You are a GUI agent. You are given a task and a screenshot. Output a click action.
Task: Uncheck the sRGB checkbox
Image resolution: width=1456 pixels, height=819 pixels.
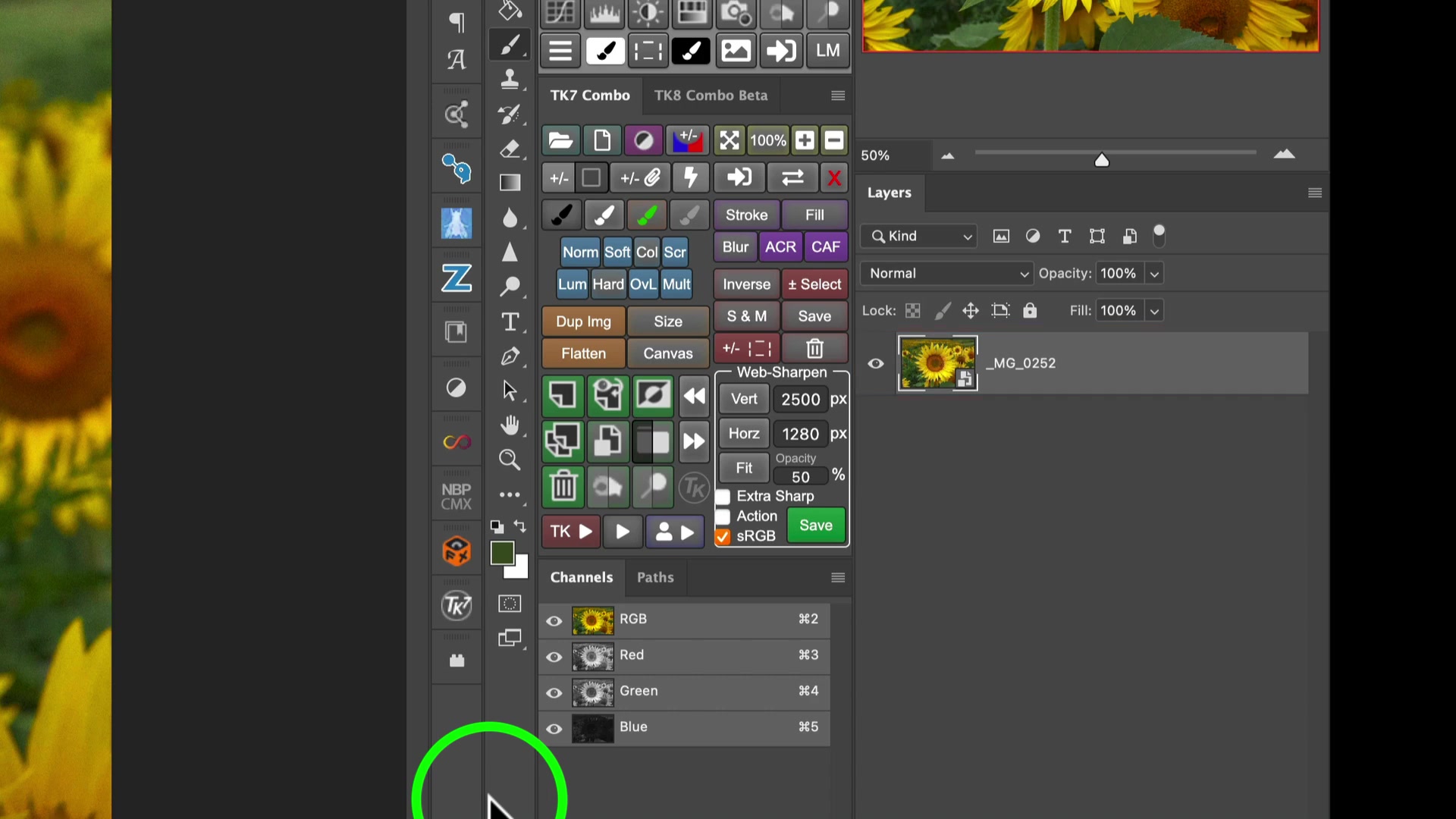[x=723, y=536]
